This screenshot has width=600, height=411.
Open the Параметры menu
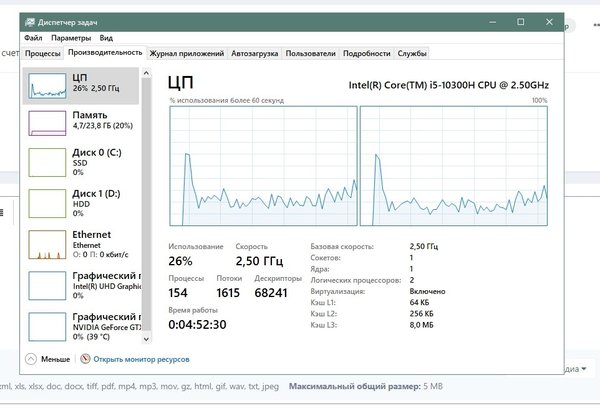pos(71,37)
